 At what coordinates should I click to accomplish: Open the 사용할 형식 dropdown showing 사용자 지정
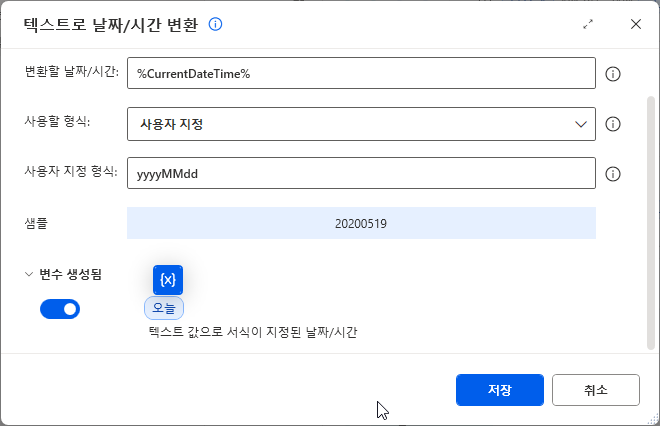361,124
